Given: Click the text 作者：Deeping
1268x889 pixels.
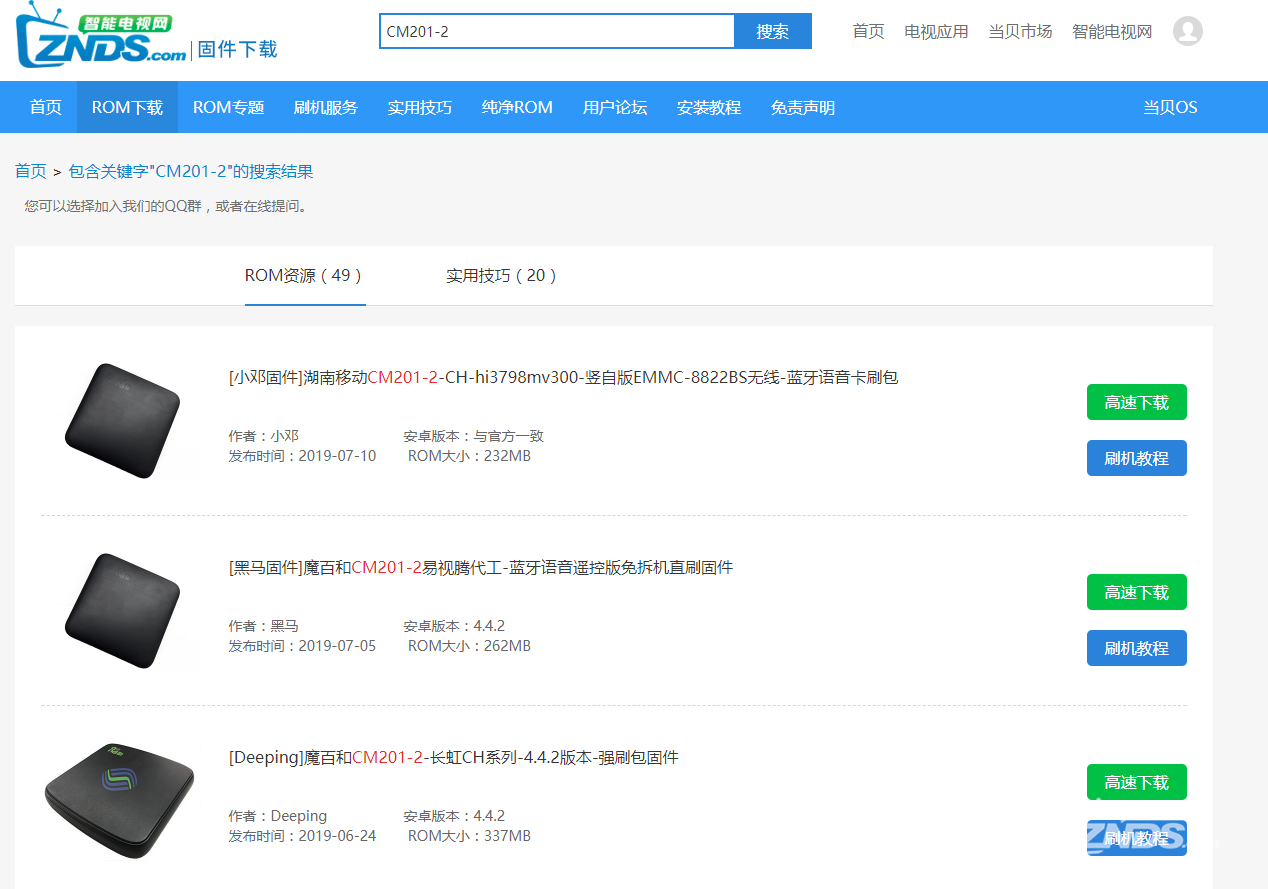Looking at the screenshot, I should coord(278,816).
